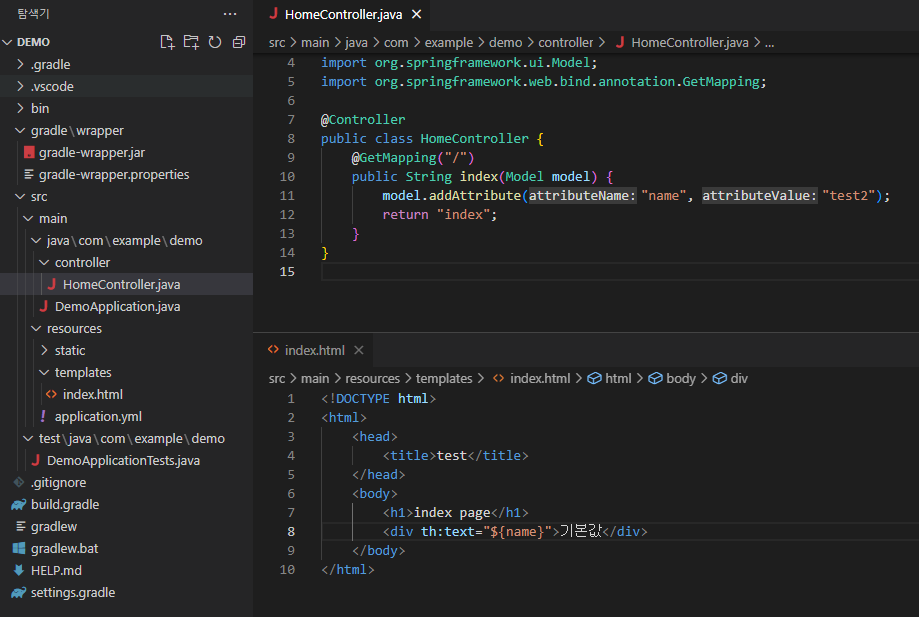Open gradle-wrapper.jar file
Image resolution: width=919 pixels, height=617 pixels.
(126, 152)
